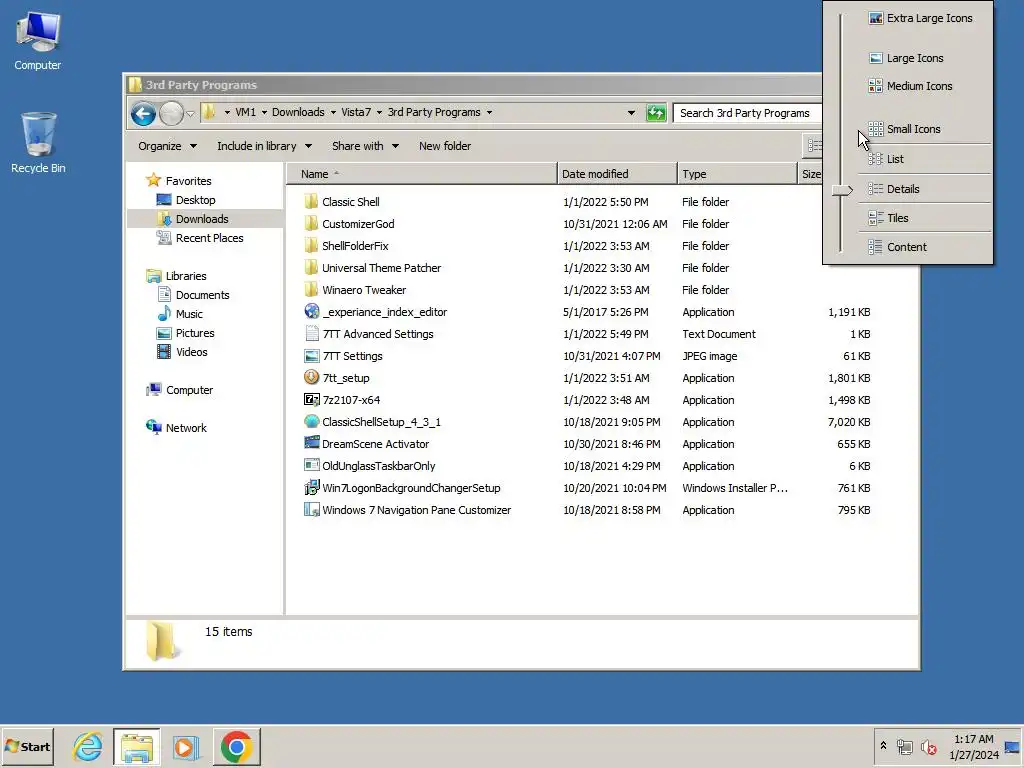Choose Large Icons view
Screen dimensions: 1024x768
pyautogui.click(x=906, y=58)
